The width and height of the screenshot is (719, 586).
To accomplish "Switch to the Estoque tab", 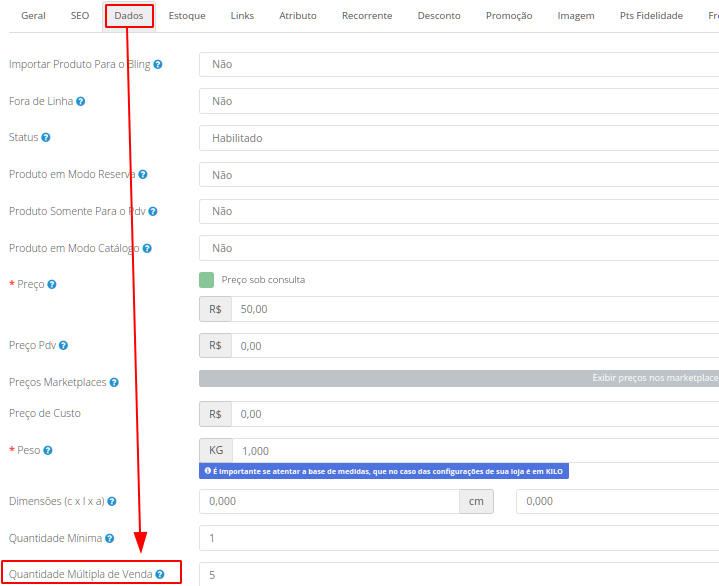I will [x=187, y=16].
